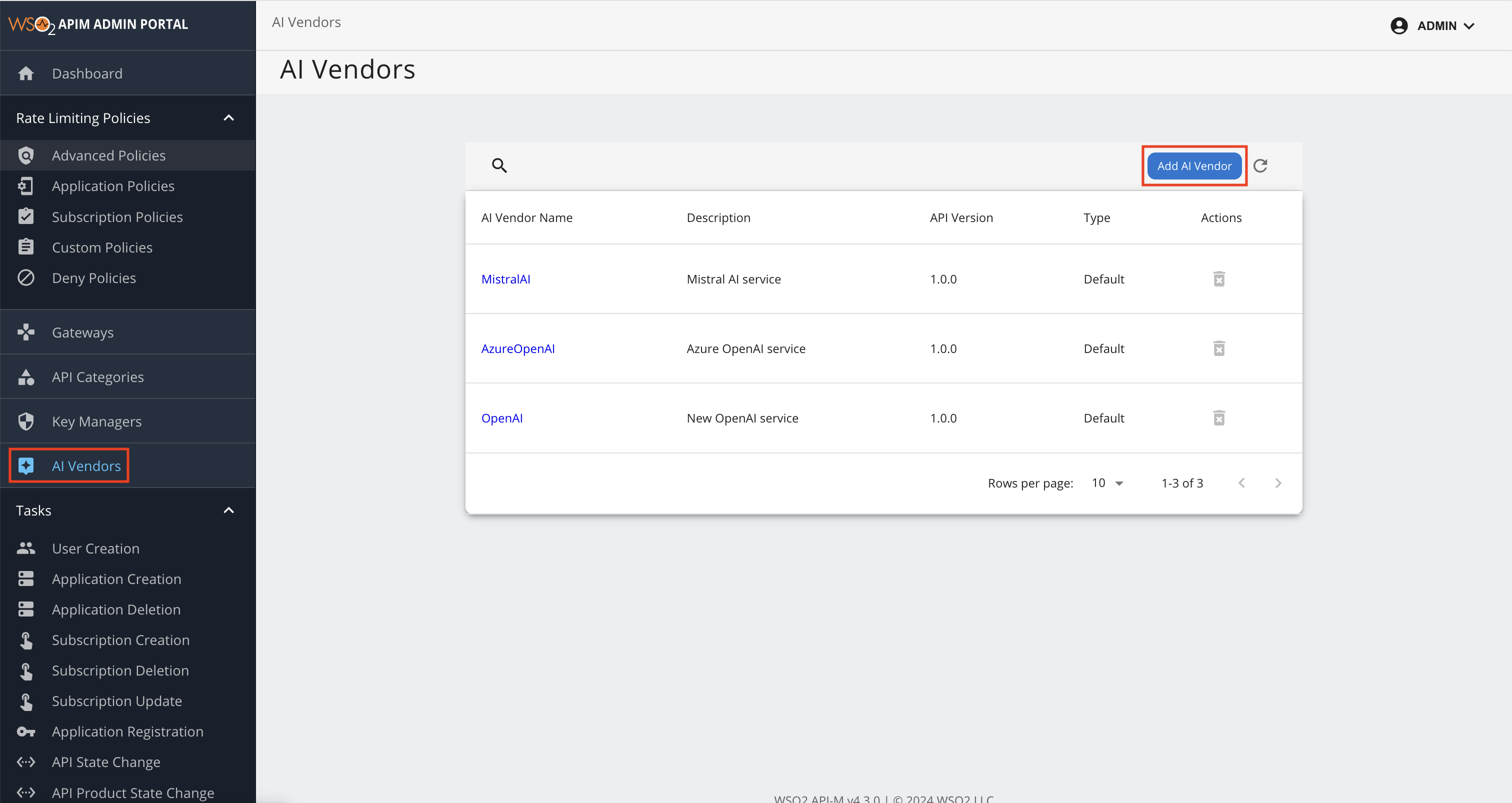Open the Rows per page dropdown
This screenshot has height=803, width=1512.
click(1107, 483)
